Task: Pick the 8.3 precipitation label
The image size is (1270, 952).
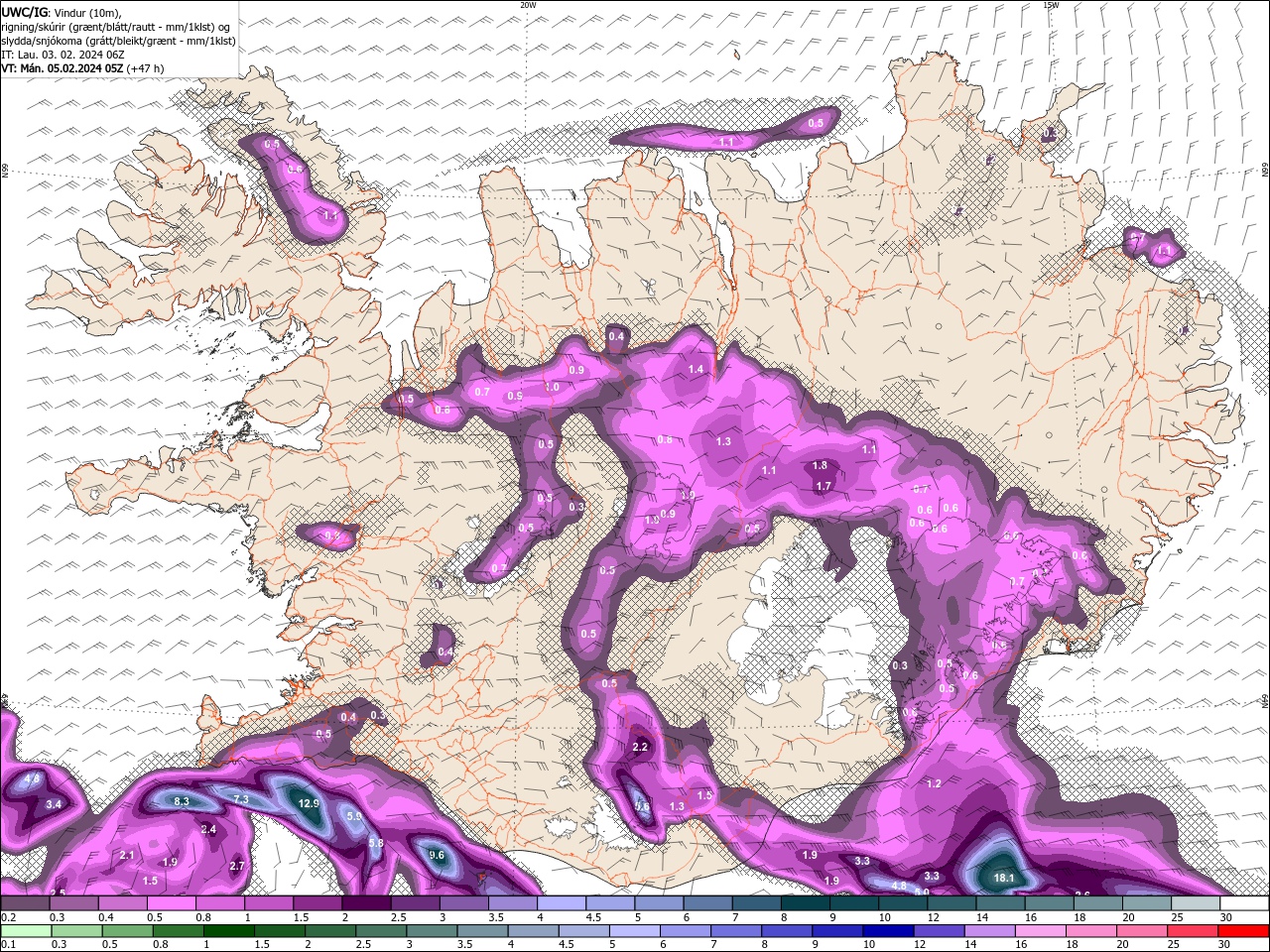Action: pyautogui.click(x=182, y=800)
